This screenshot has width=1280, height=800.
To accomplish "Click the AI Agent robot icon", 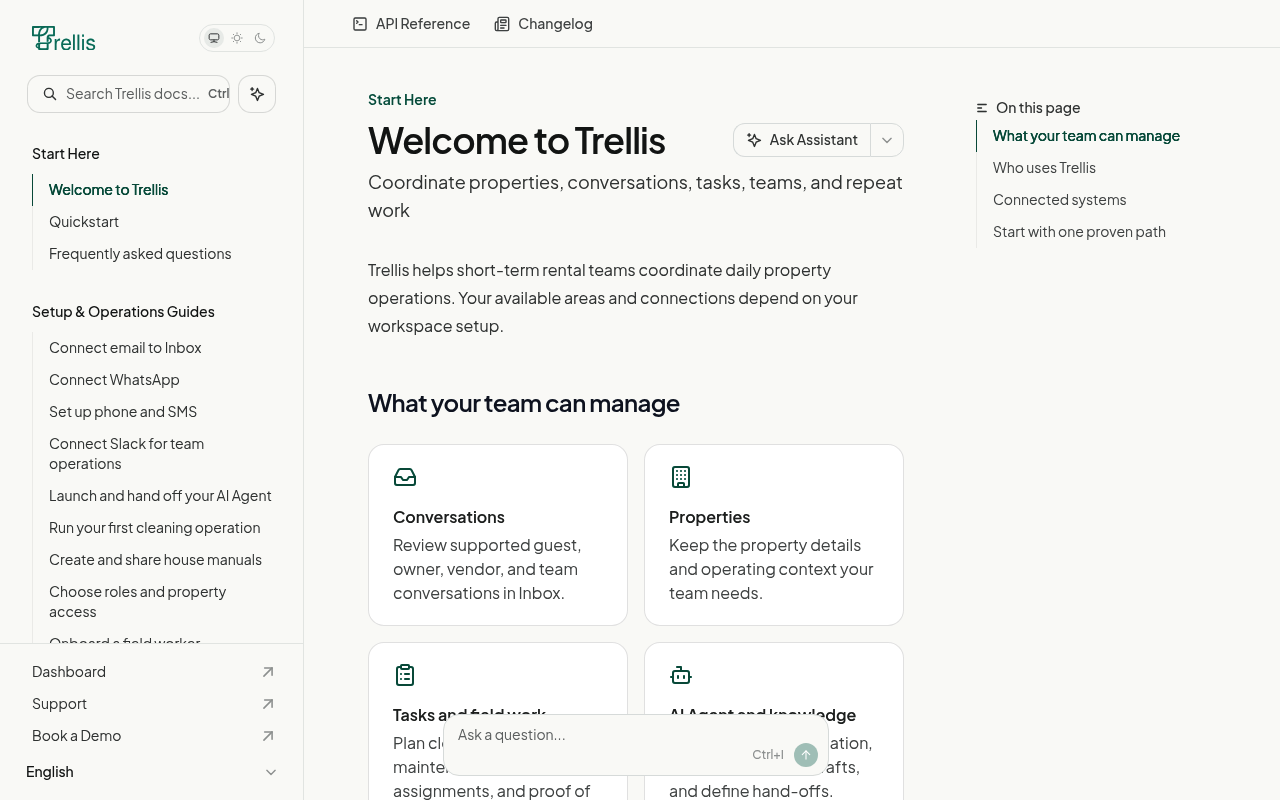I will tap(681, 675).
